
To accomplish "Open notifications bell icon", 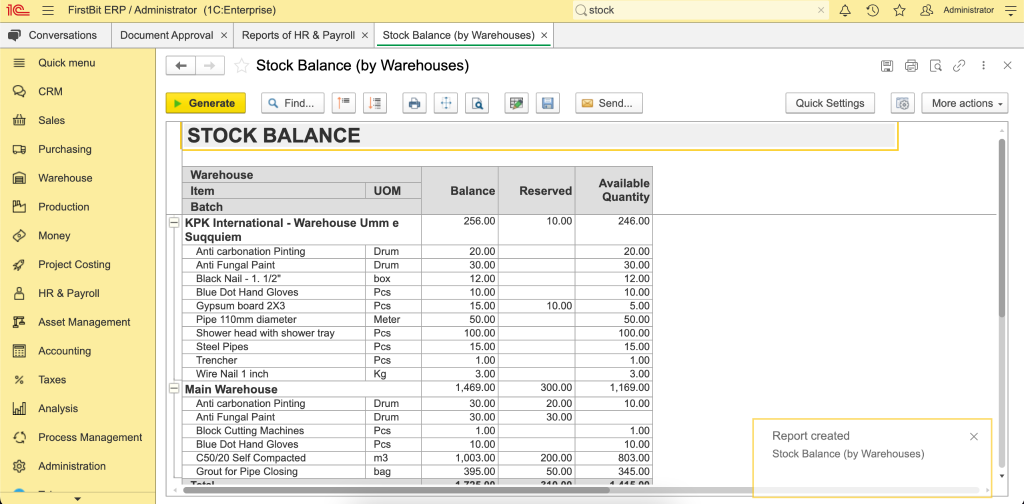I will click(845, 10).
